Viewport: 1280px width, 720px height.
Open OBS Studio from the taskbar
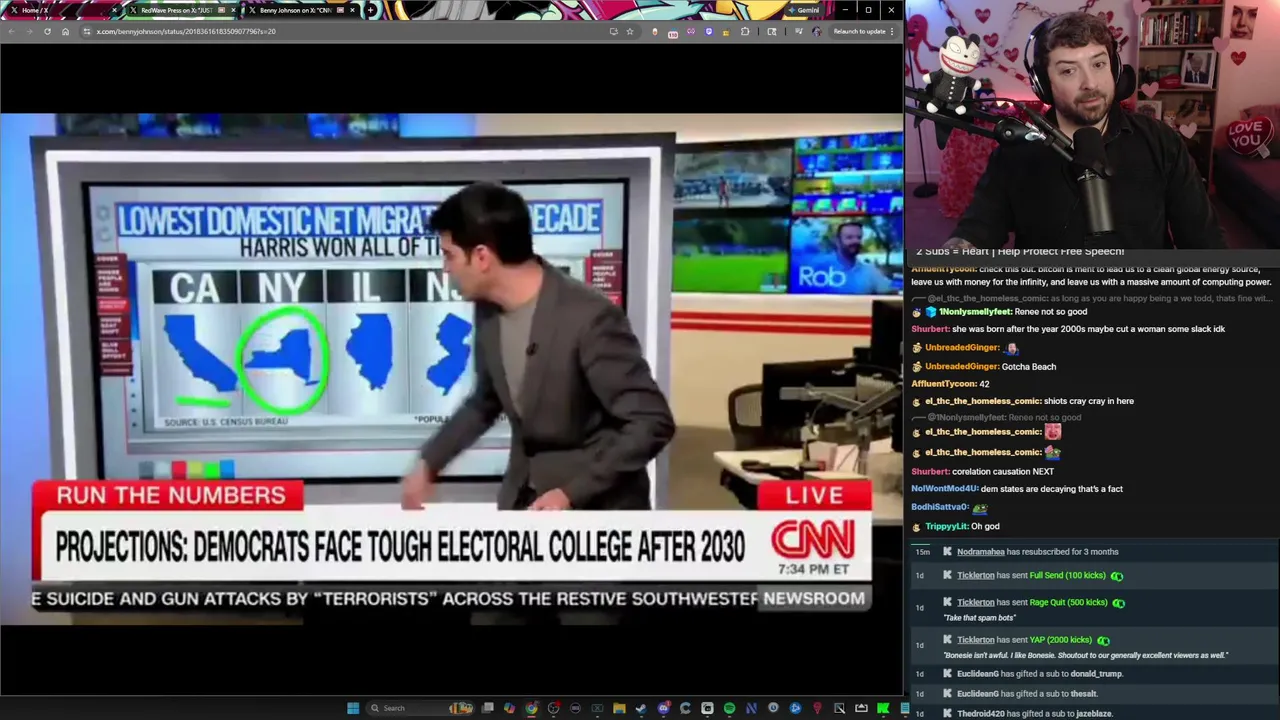[x=553, y=708]
